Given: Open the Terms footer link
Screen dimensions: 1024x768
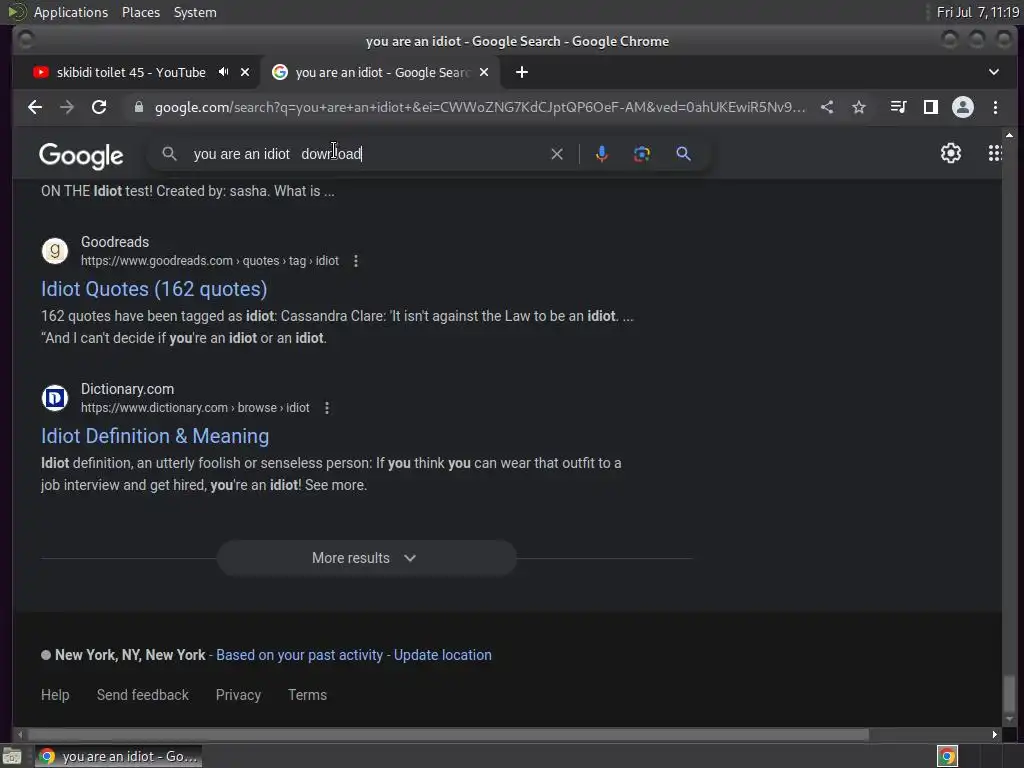Looking at the screenshot, I should pyautogui.click(x=308, y=695).
